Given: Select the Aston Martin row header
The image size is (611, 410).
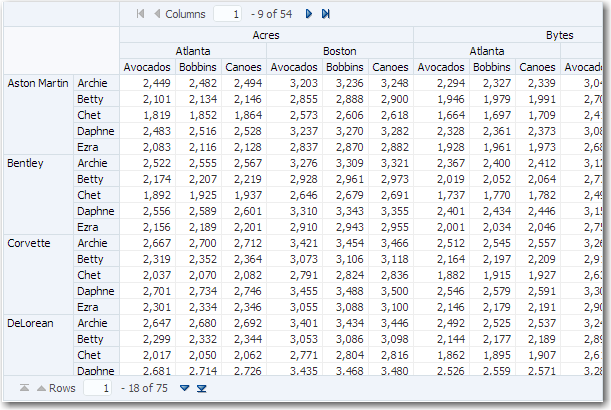Looking at the screenshot, I should (x=38, y=83).
